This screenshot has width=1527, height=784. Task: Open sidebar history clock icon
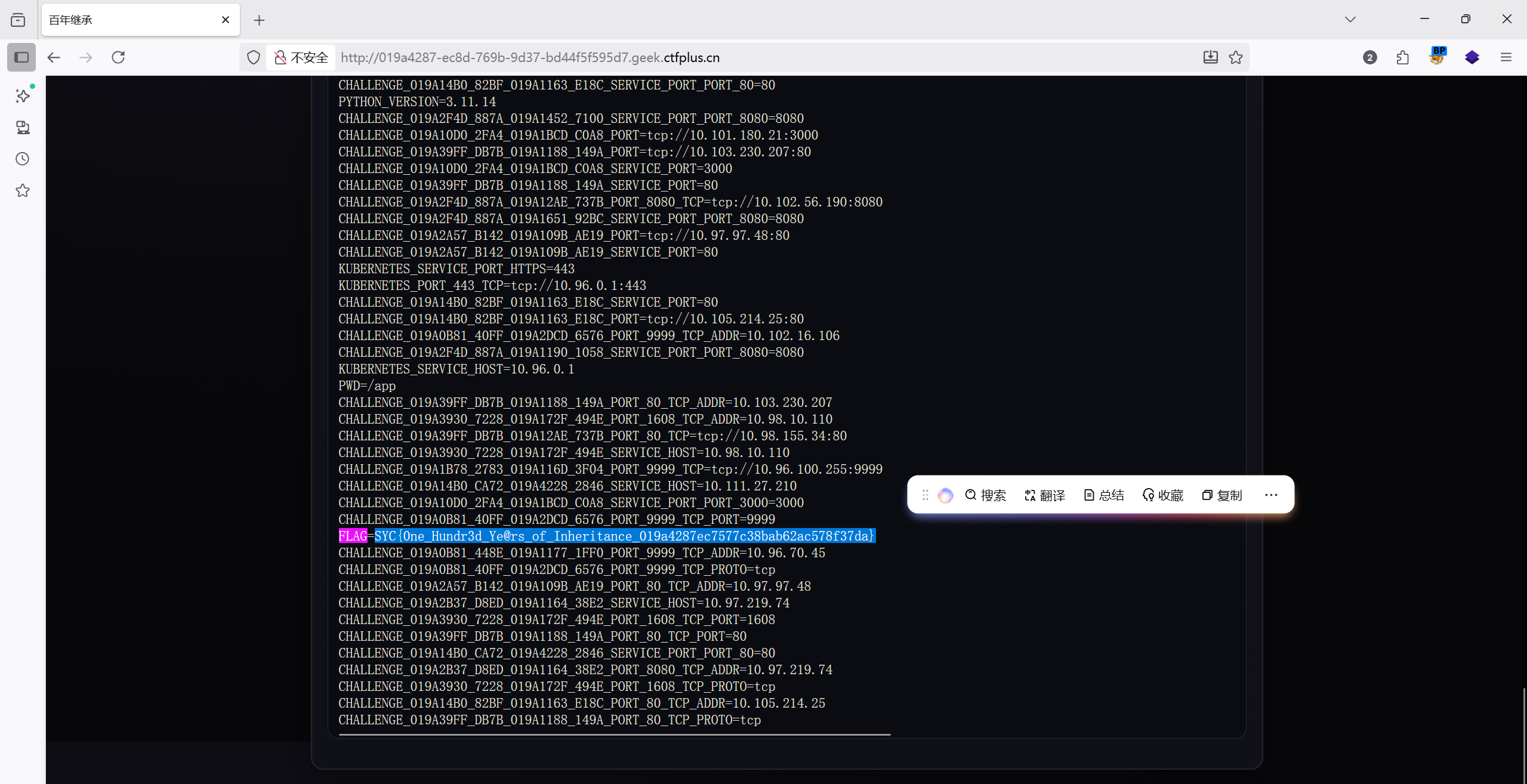(23, 159)
